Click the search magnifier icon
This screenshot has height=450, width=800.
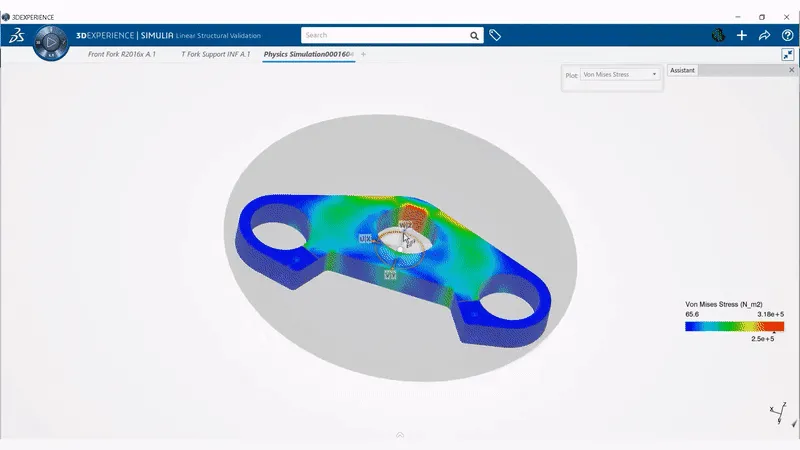[x=474, y=35]
